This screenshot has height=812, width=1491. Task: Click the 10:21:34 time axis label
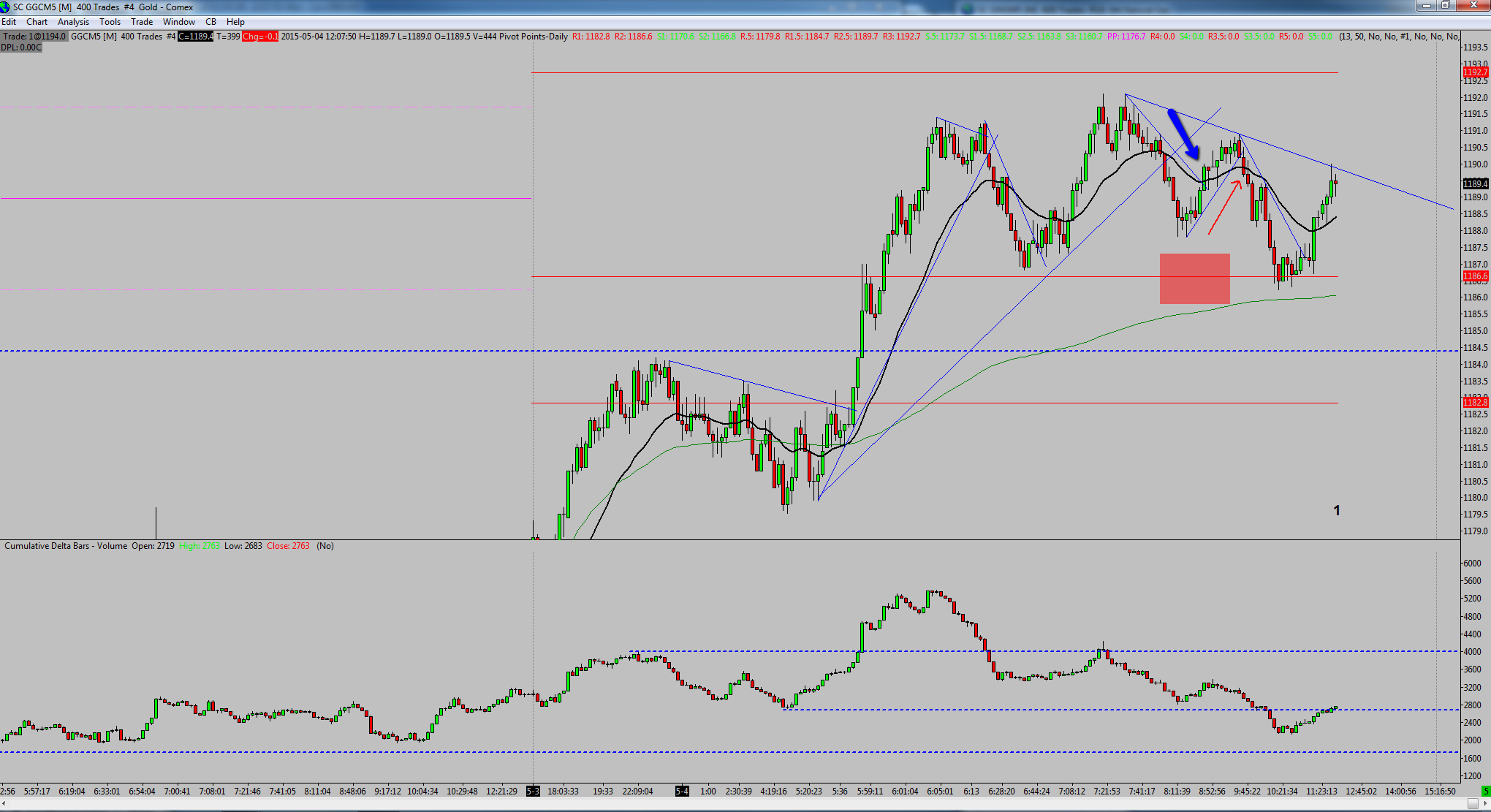click(1282, 791)
